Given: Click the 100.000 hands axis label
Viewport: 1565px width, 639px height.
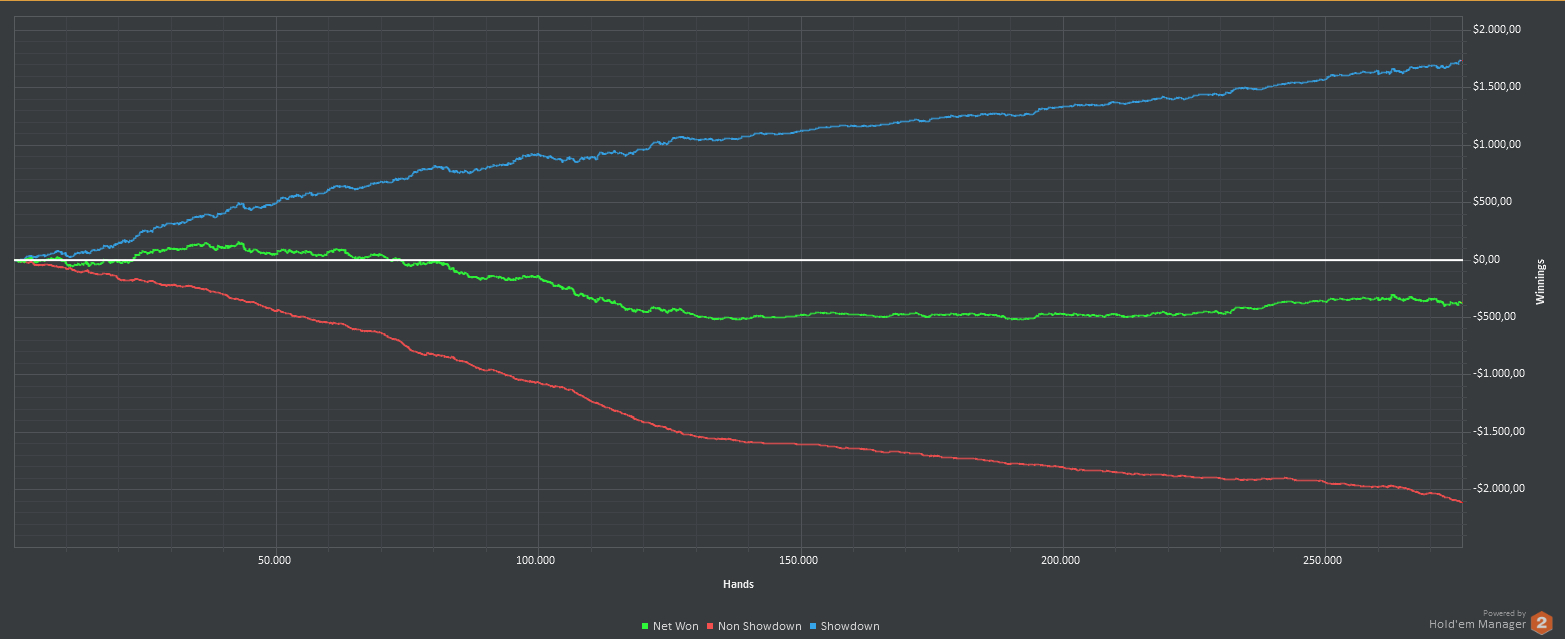Looking at the screenshot, I should [536, 561].
